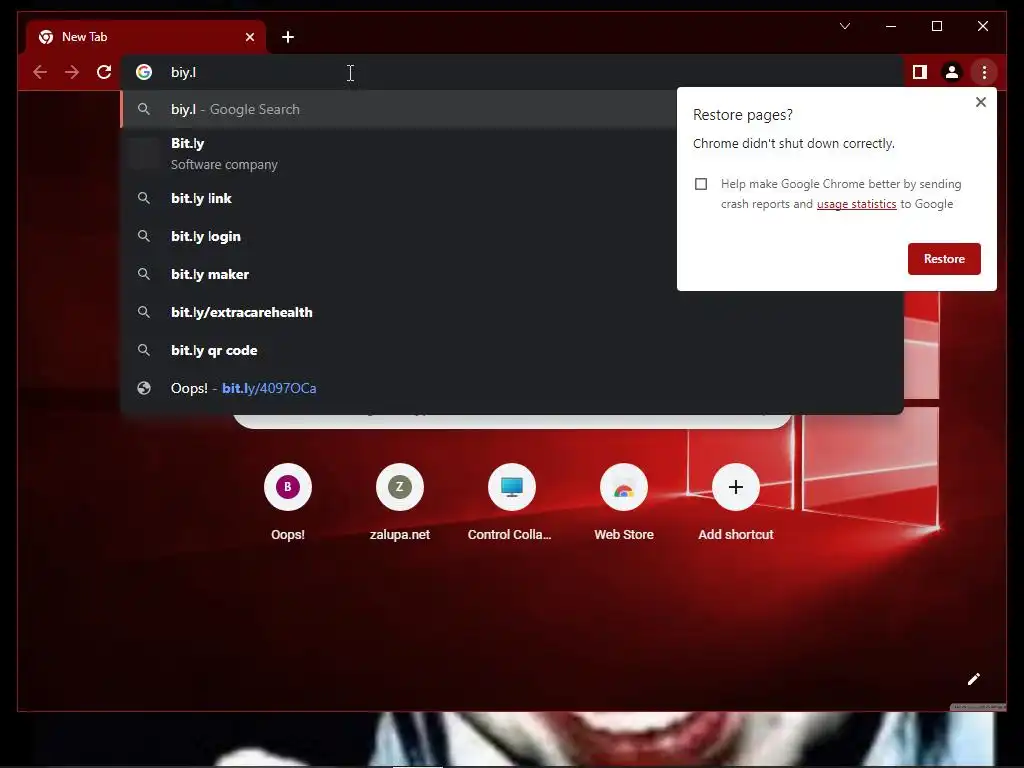Reload the page with refresh icon
1024x768 pixels.
pyautogui.click(x=104, y=72)
